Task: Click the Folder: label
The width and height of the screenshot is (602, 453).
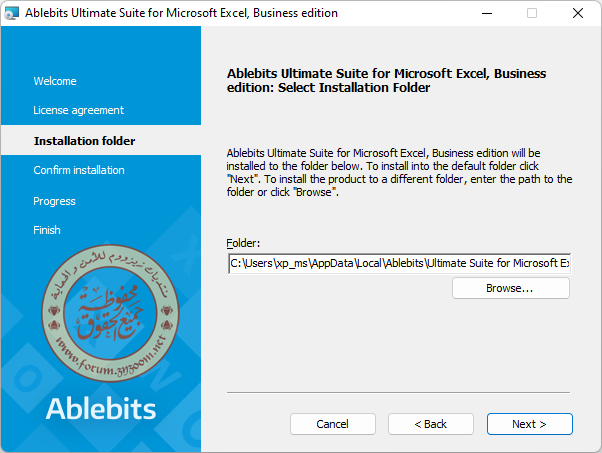Action: pos(243,243)
